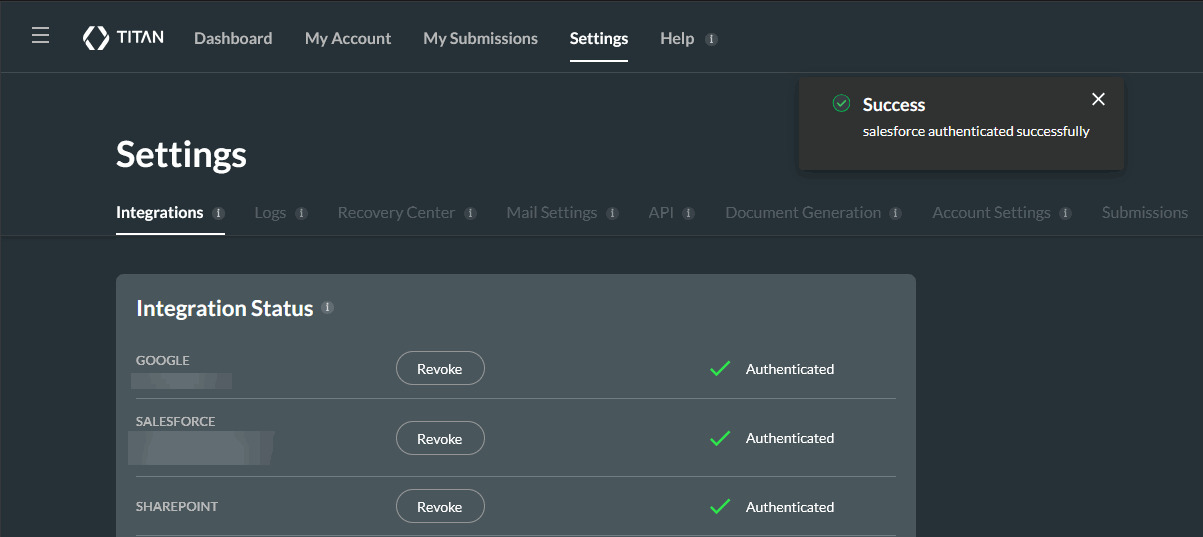Screen dimensions: 1203x537
Task: Switch to the Logs tab
Action: click(270, 212)
